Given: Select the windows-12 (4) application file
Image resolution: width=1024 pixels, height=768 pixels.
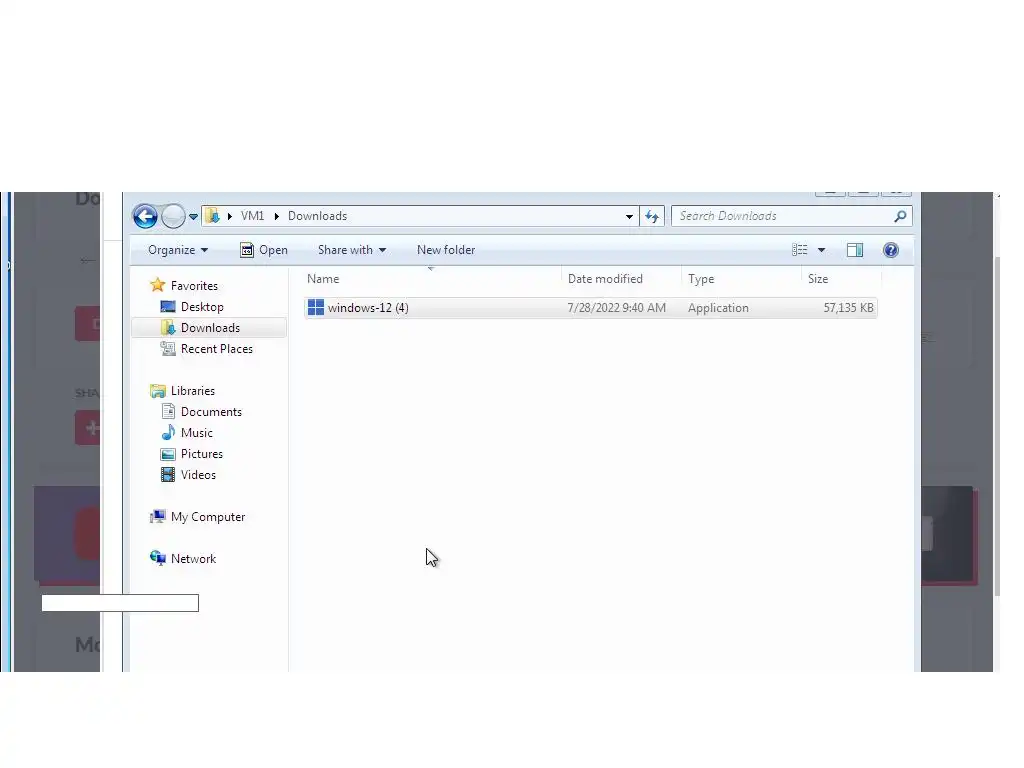Looking at the screenshot, I should (590, 308).
